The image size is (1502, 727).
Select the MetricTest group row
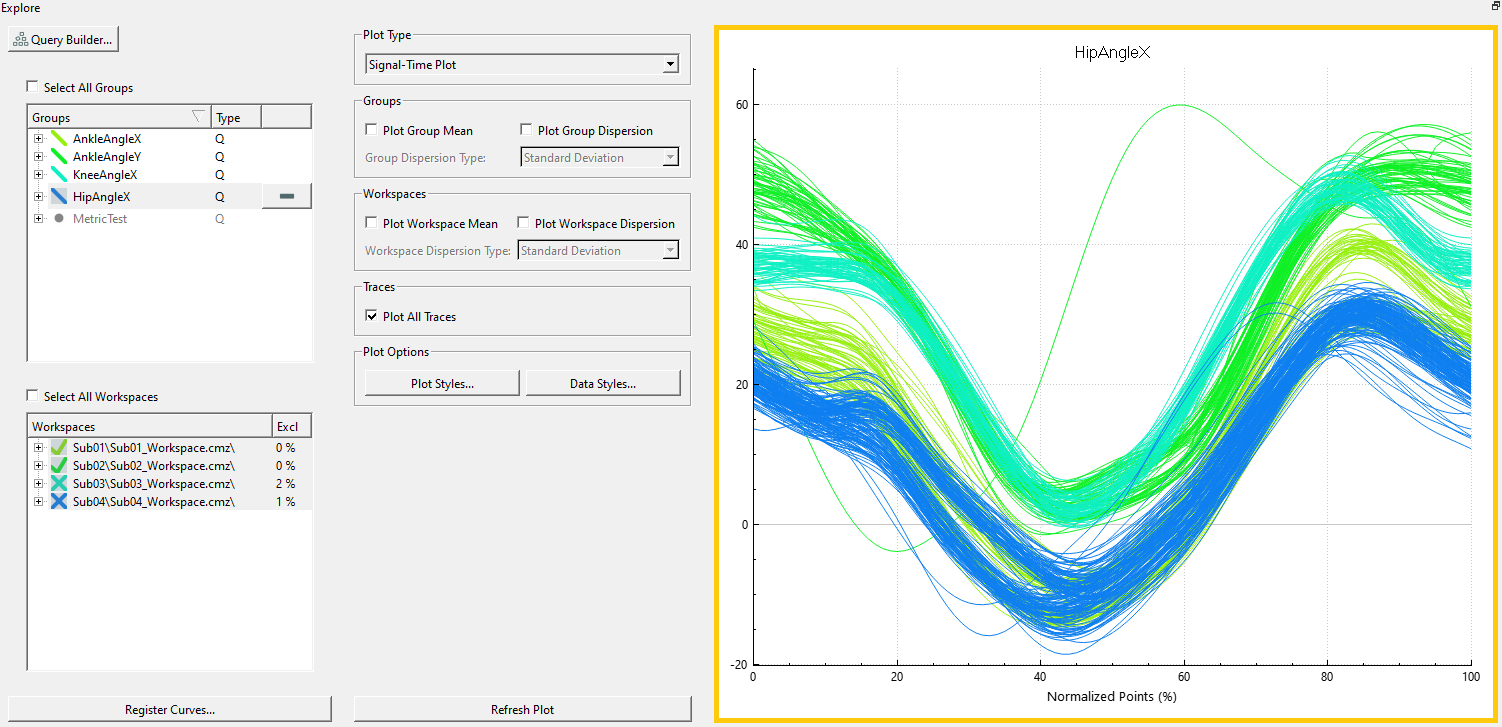[x=170, y=218]
